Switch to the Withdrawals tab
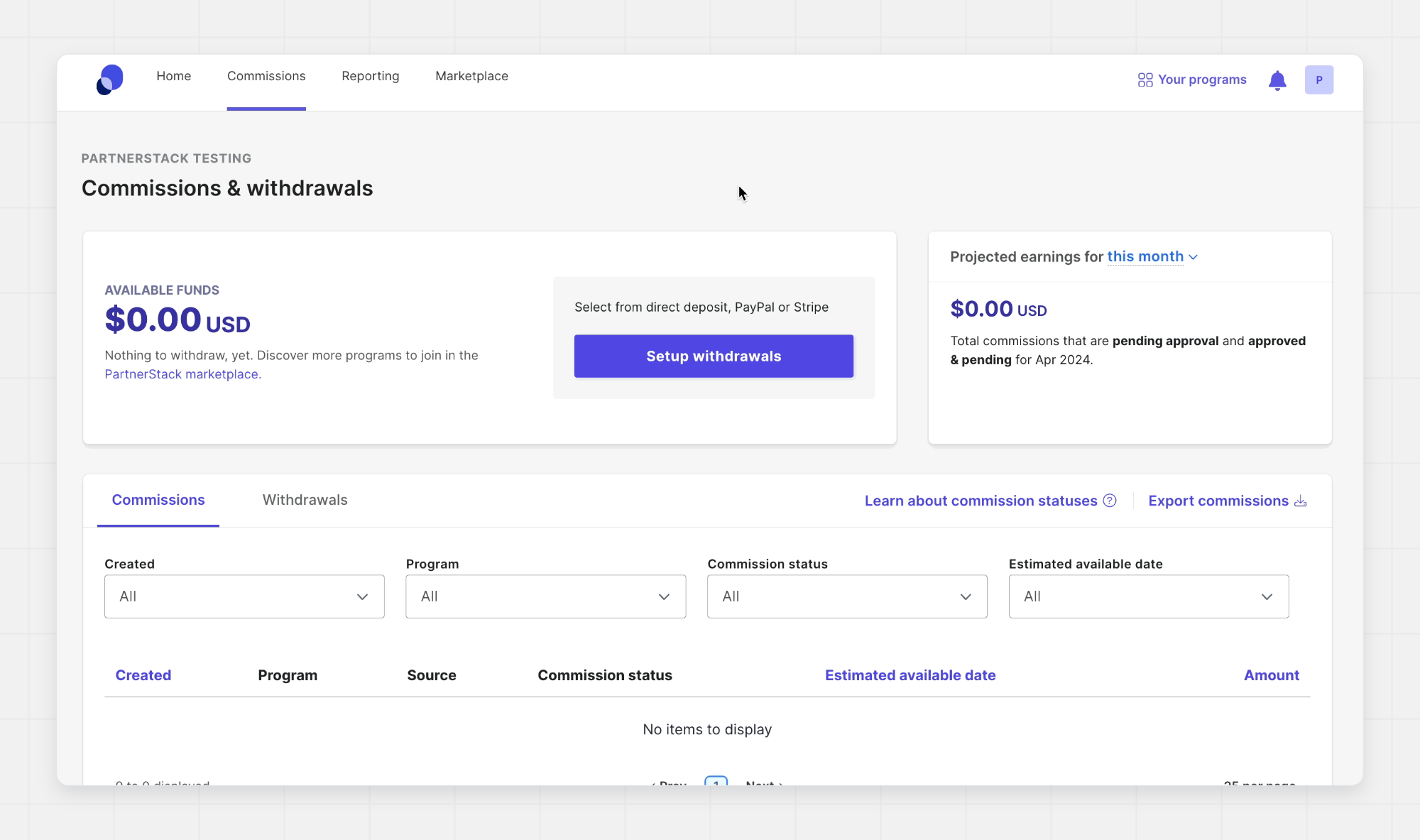 tap(305, 500)
